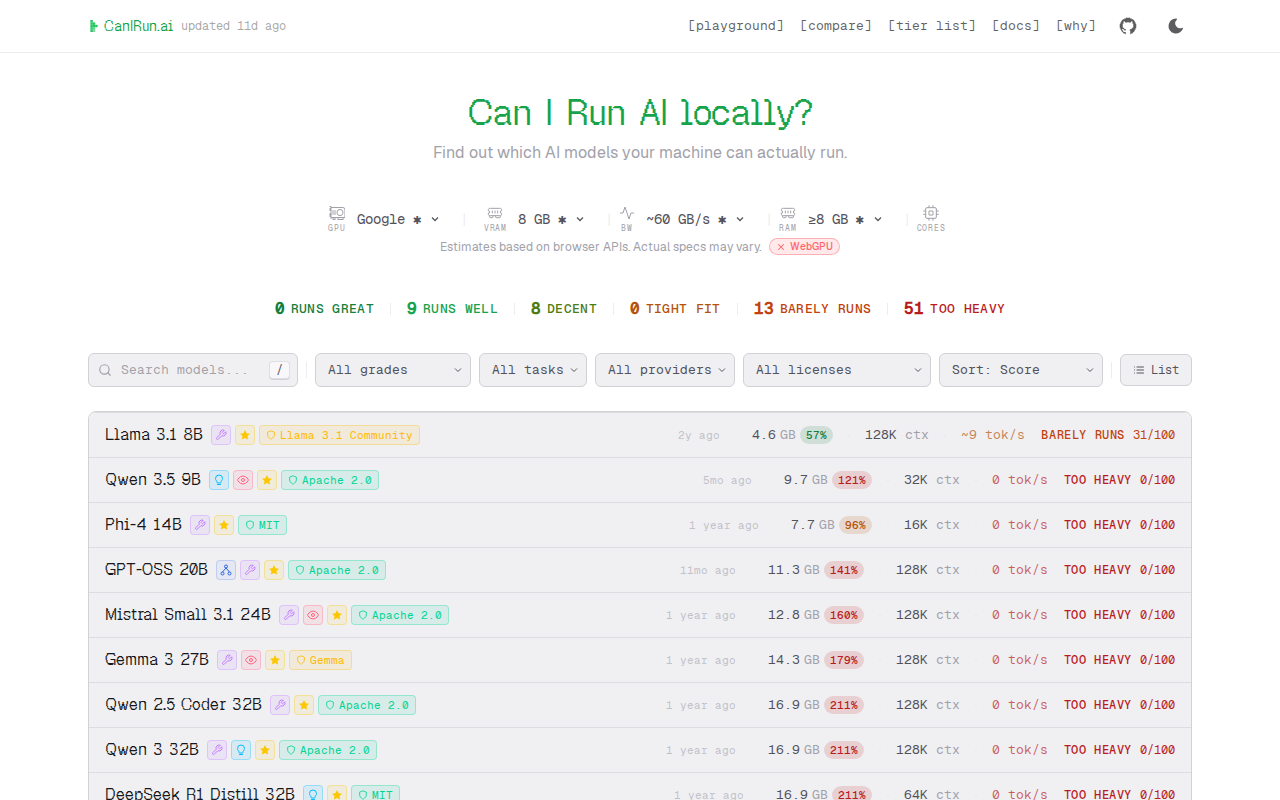Expand the RAM ≥8 GB dropdown

pyautogui.click(x=846, y=219)
